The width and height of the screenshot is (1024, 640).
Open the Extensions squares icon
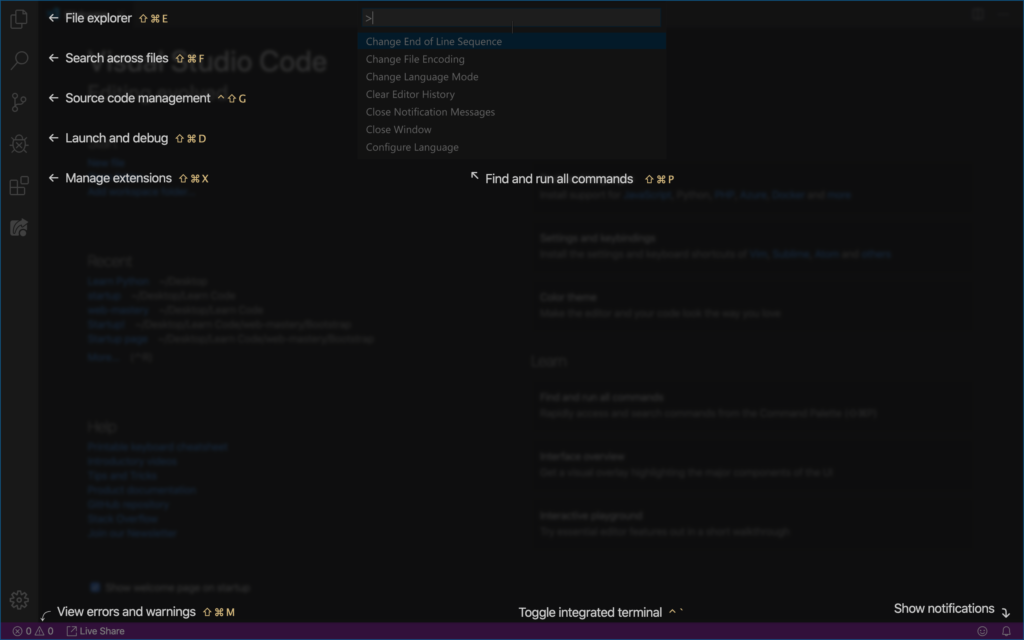pyautogui.click(x=19, y=185)
